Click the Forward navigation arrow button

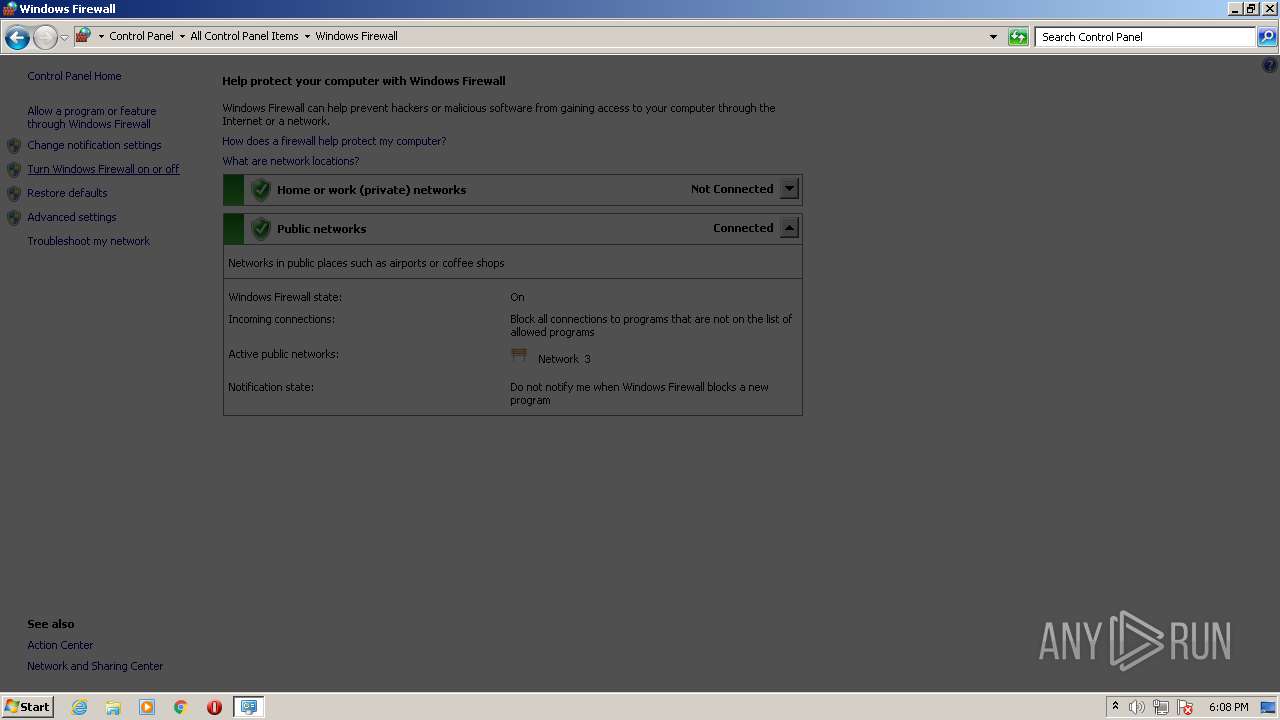45,38
